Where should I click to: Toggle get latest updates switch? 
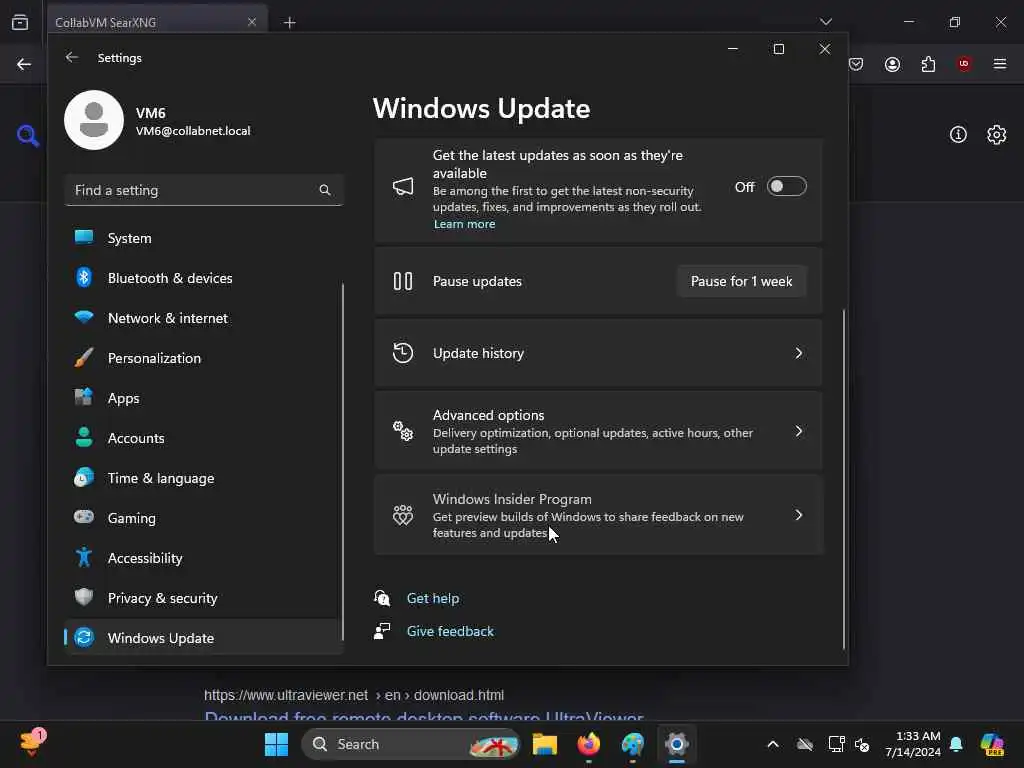[x=786, y=187]
